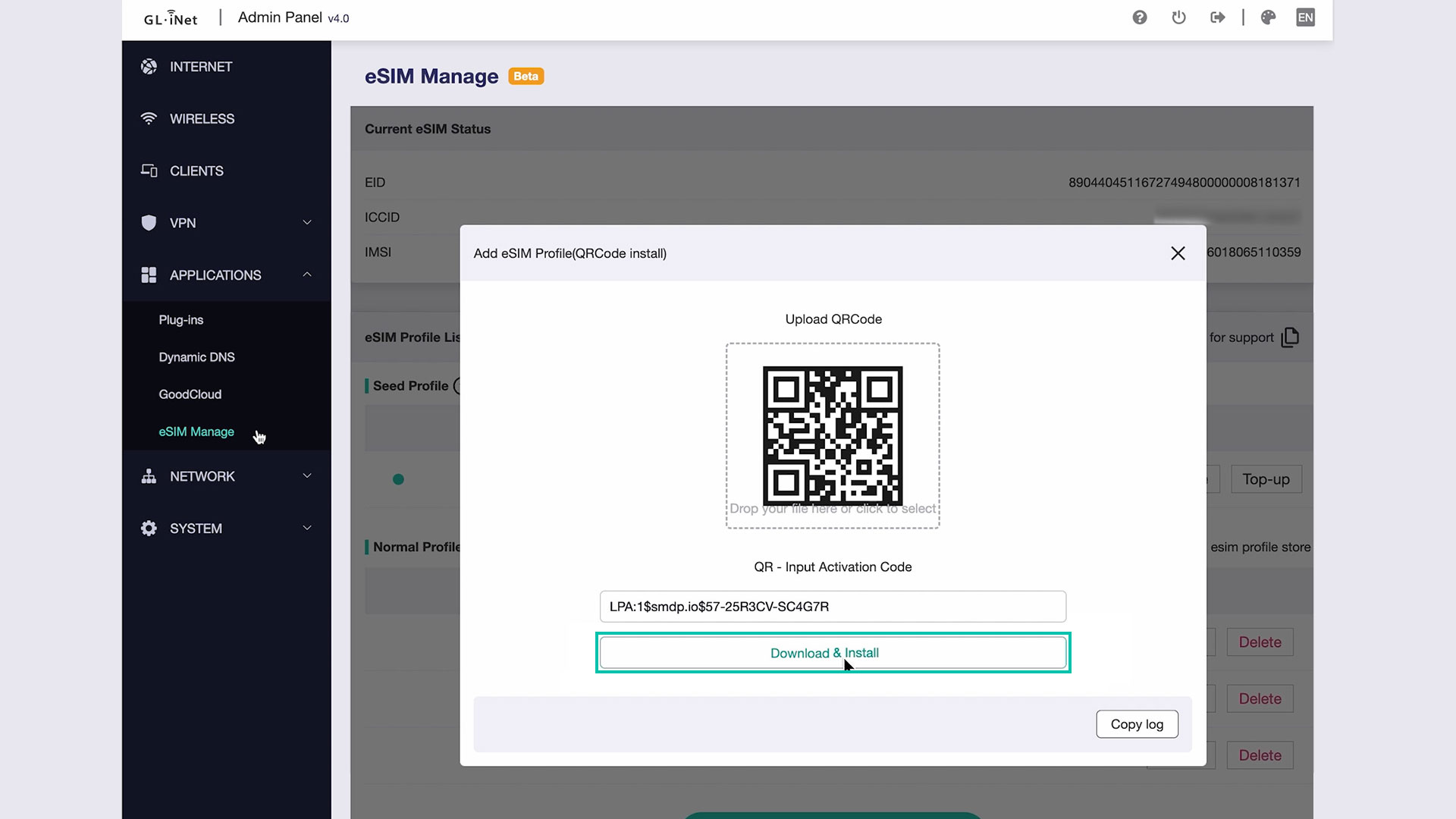Open the theme palette icon

(x=1268, y=17)
